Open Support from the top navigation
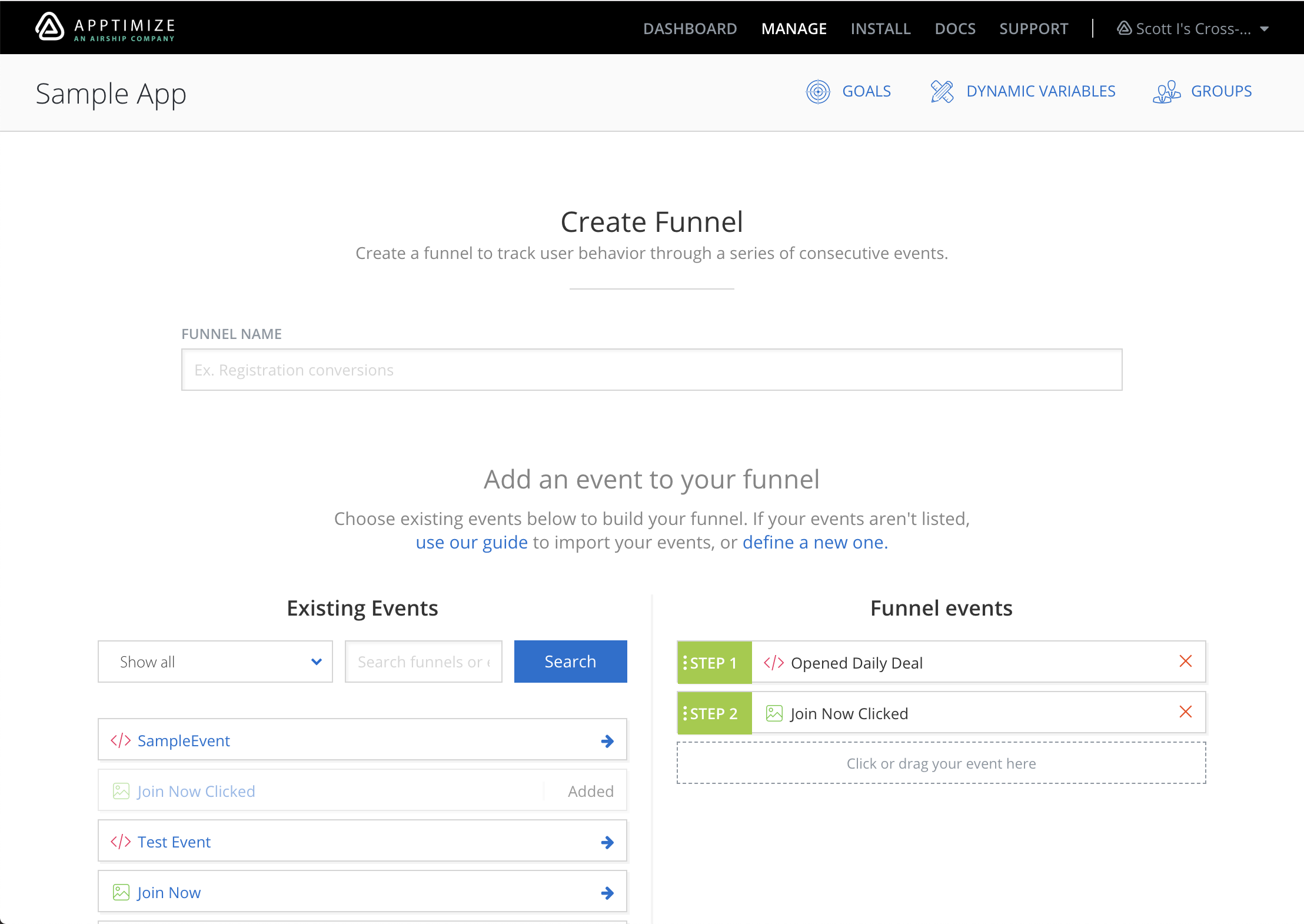The image size is (1304, 924). pos(1033,29)
